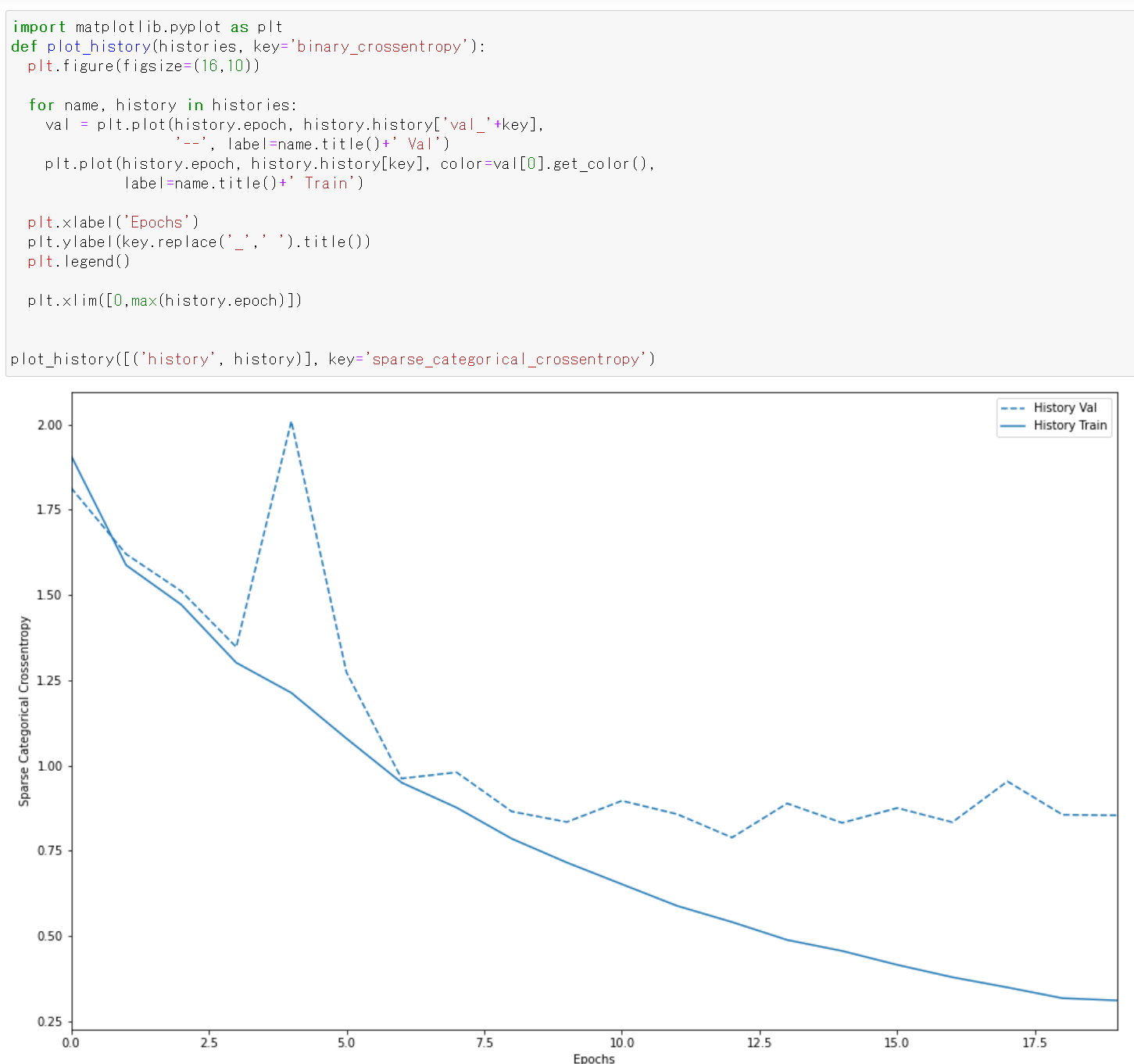1134x1064 pixels.
Task: Click the plt.xlabel('Epochs') code line
Action: pyautogui.click(x=113, y=223)
